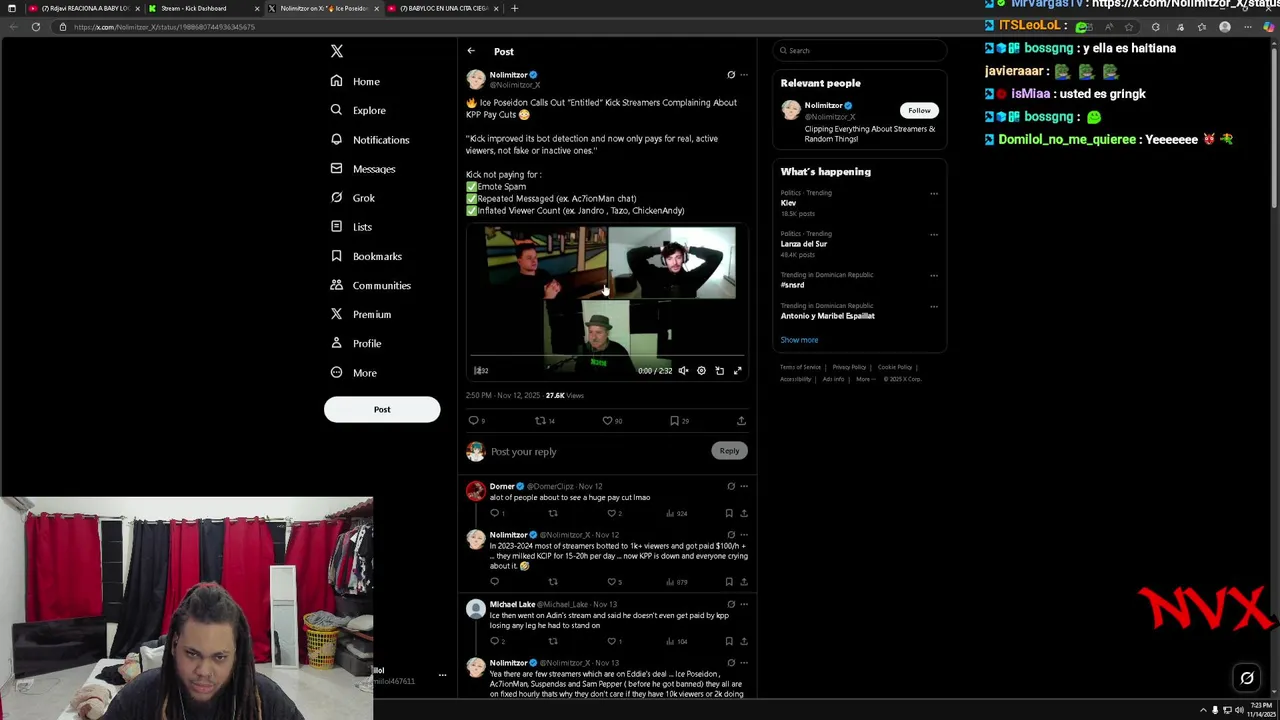Open the options for the Kiev trend
The height and width of the screenshot is (720, 1280).
(934, 193)
